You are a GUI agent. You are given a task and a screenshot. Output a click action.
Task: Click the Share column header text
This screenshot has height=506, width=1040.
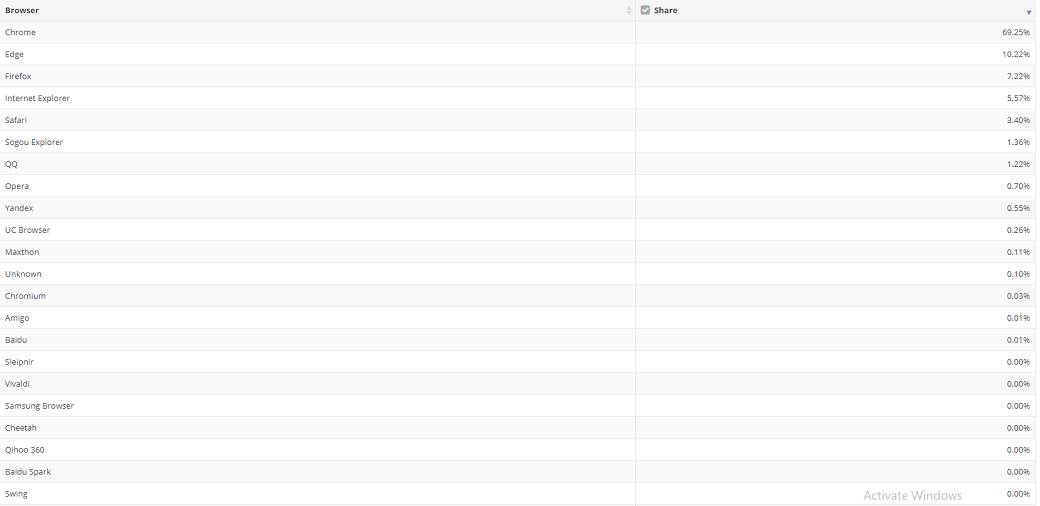pyautogui.click(x=665, y=10)
